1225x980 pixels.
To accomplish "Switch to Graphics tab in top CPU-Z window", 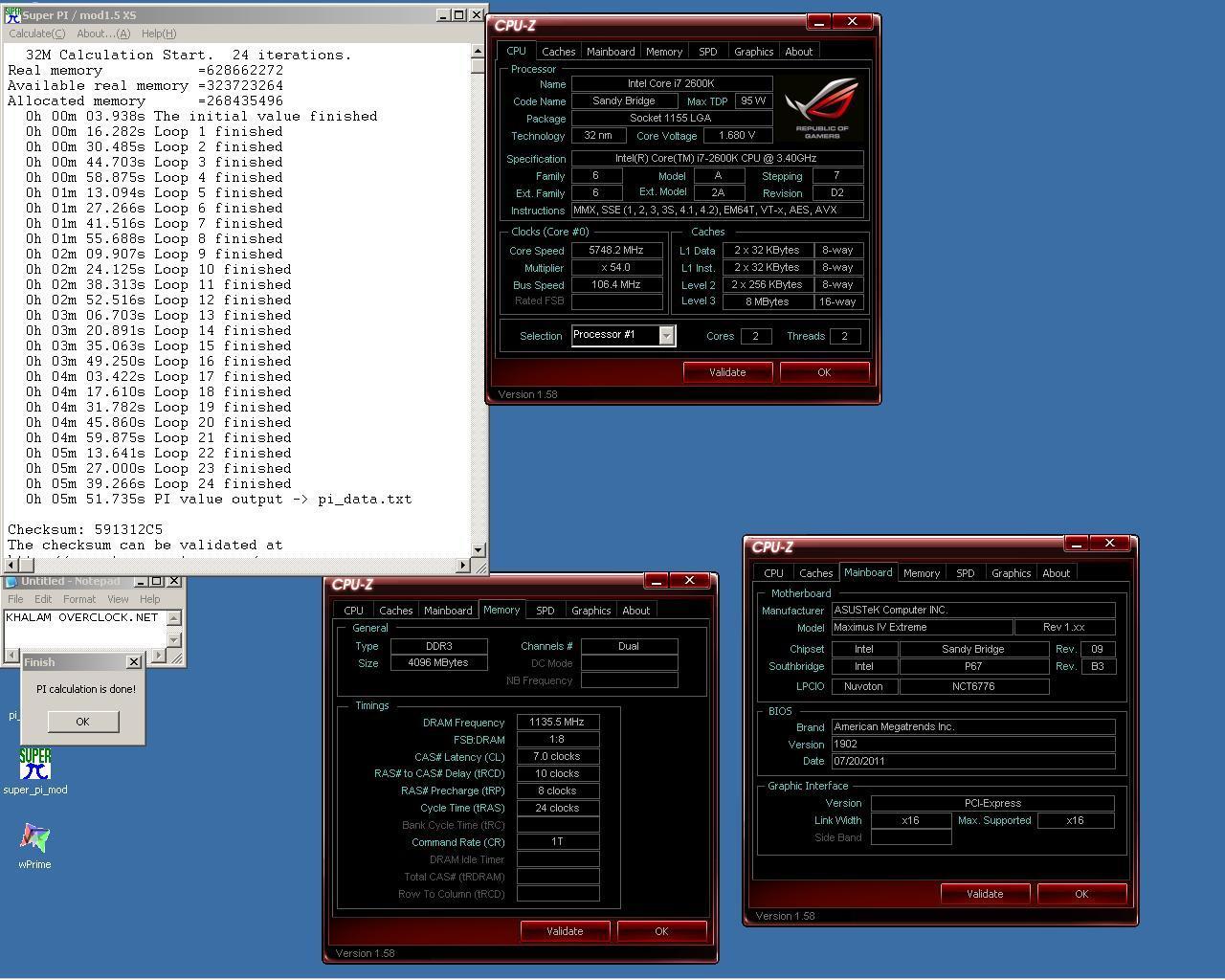I will point(753,52).
